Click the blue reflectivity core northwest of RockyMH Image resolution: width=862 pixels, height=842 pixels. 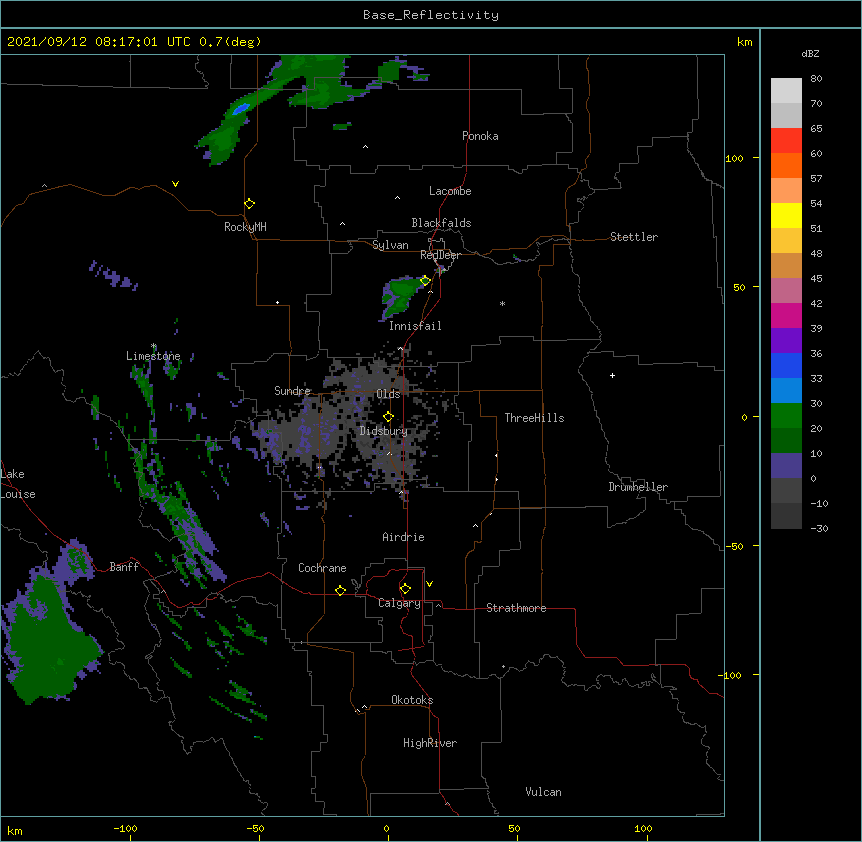(x=241, y=108)
